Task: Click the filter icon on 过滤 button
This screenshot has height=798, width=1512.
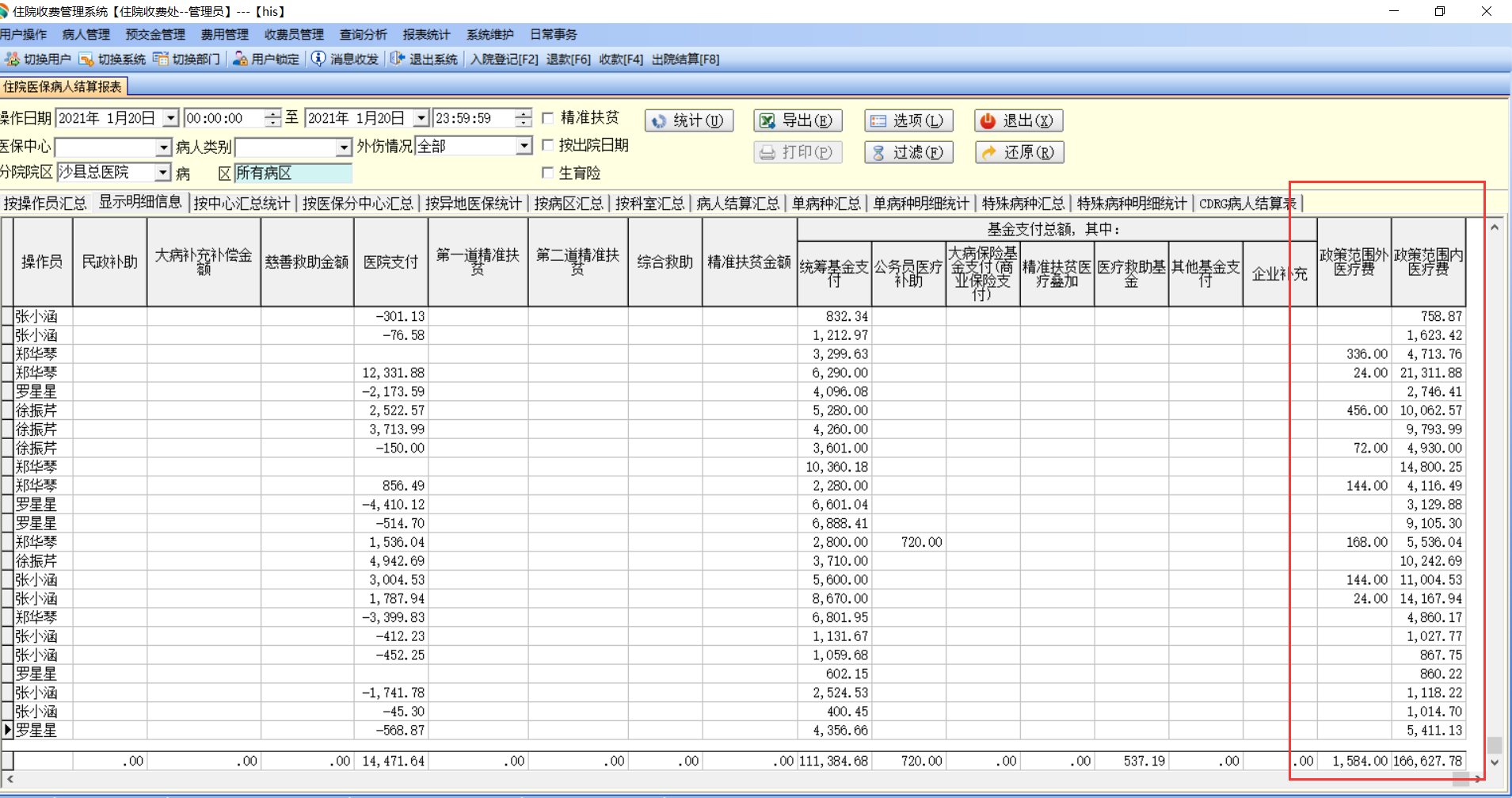Action: pos(878,152)
